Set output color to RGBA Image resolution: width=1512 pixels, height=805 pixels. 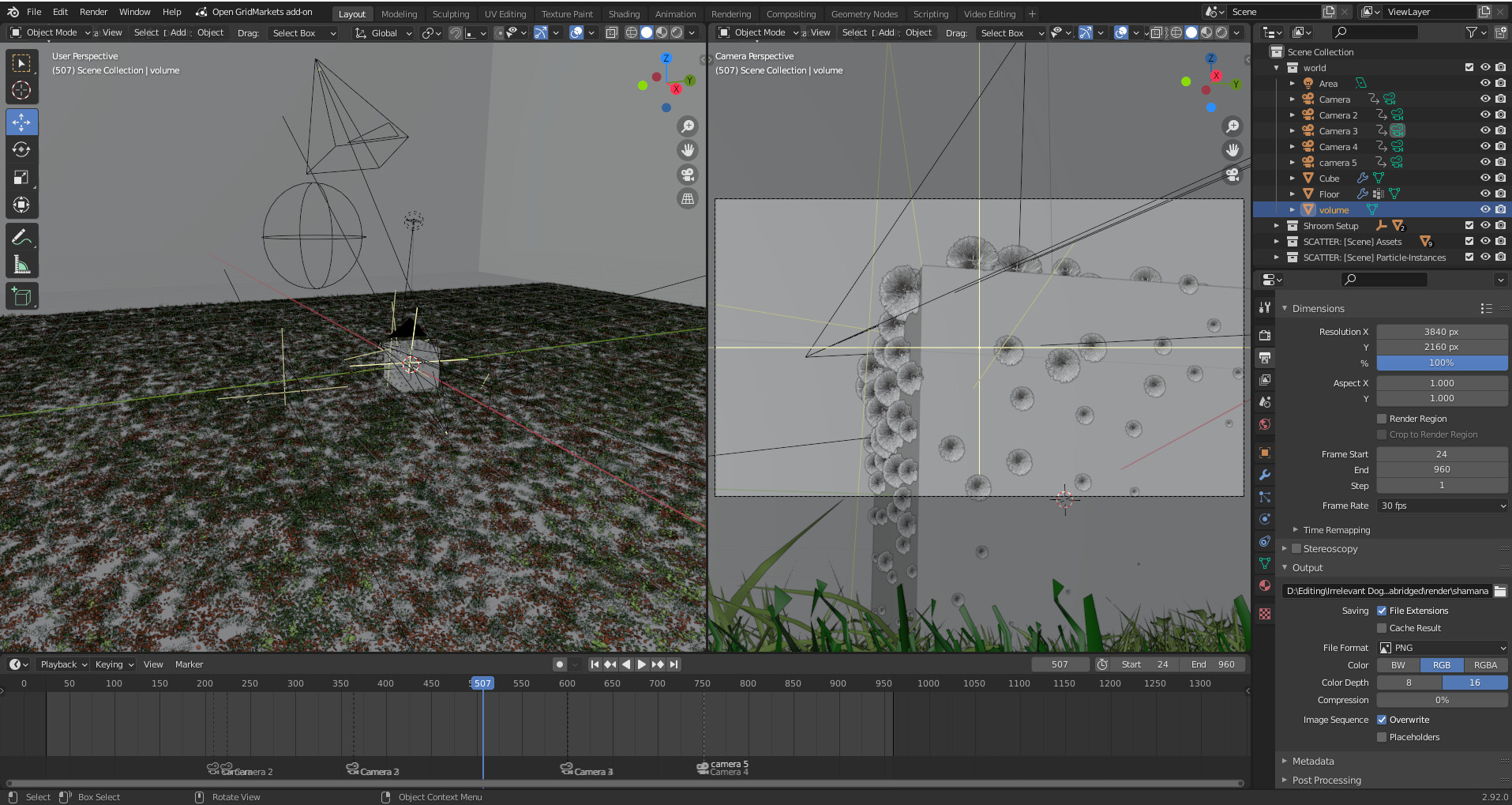[x=1484, y=664]
